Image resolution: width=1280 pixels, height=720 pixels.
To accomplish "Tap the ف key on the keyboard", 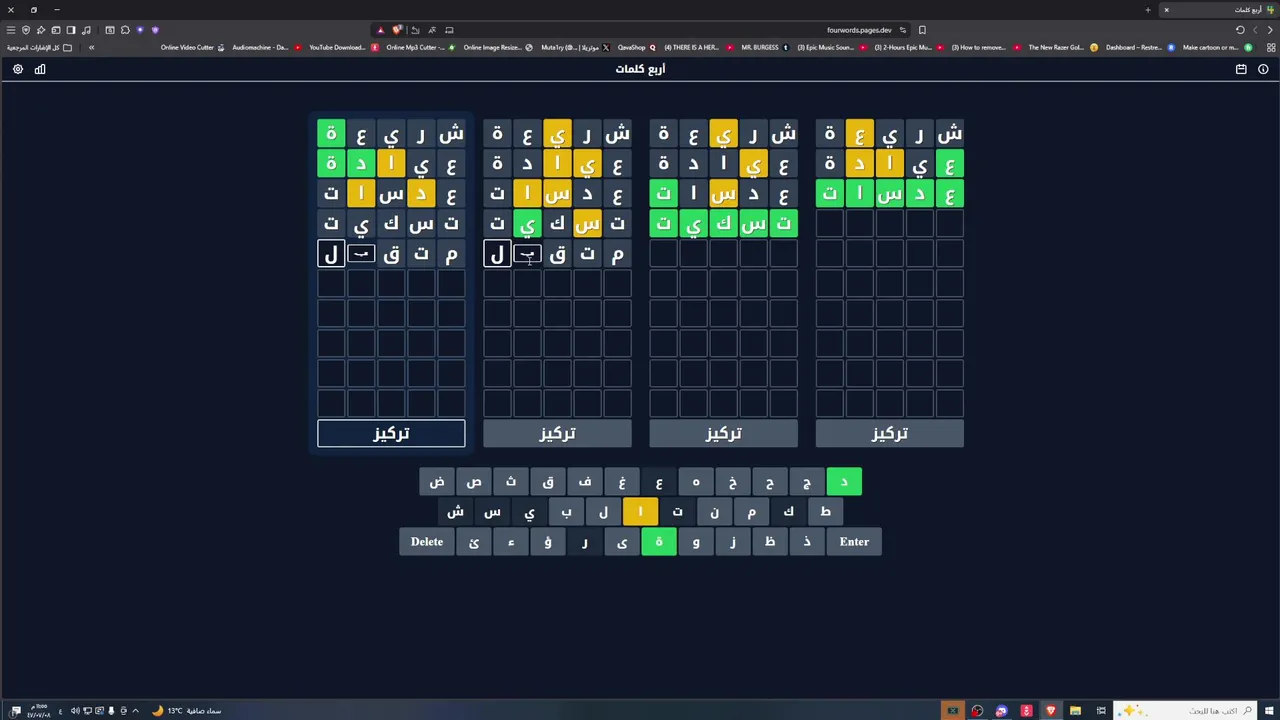I will 585,482.
